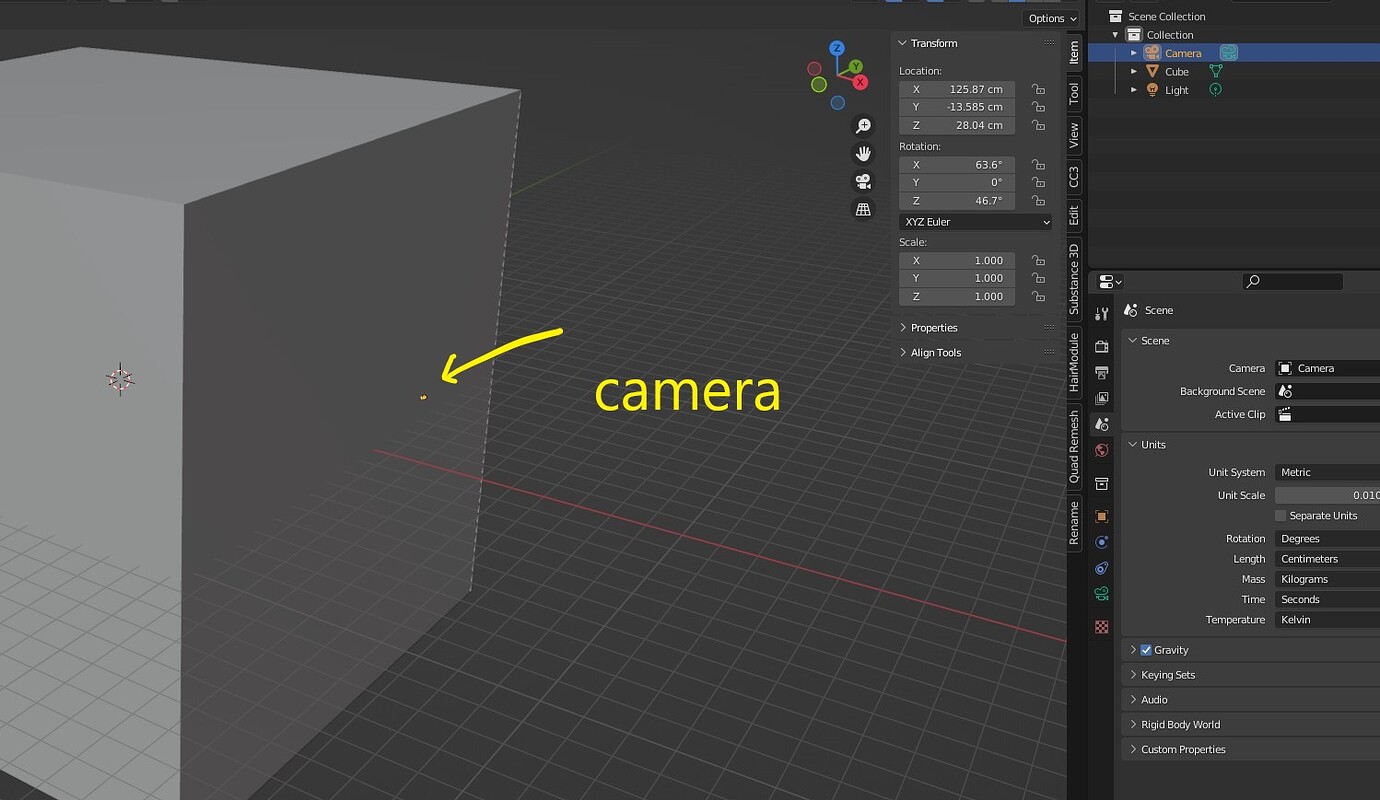Toggle the Scale X lock
Screen dimensions: 1380x800
click(1038, 261)
